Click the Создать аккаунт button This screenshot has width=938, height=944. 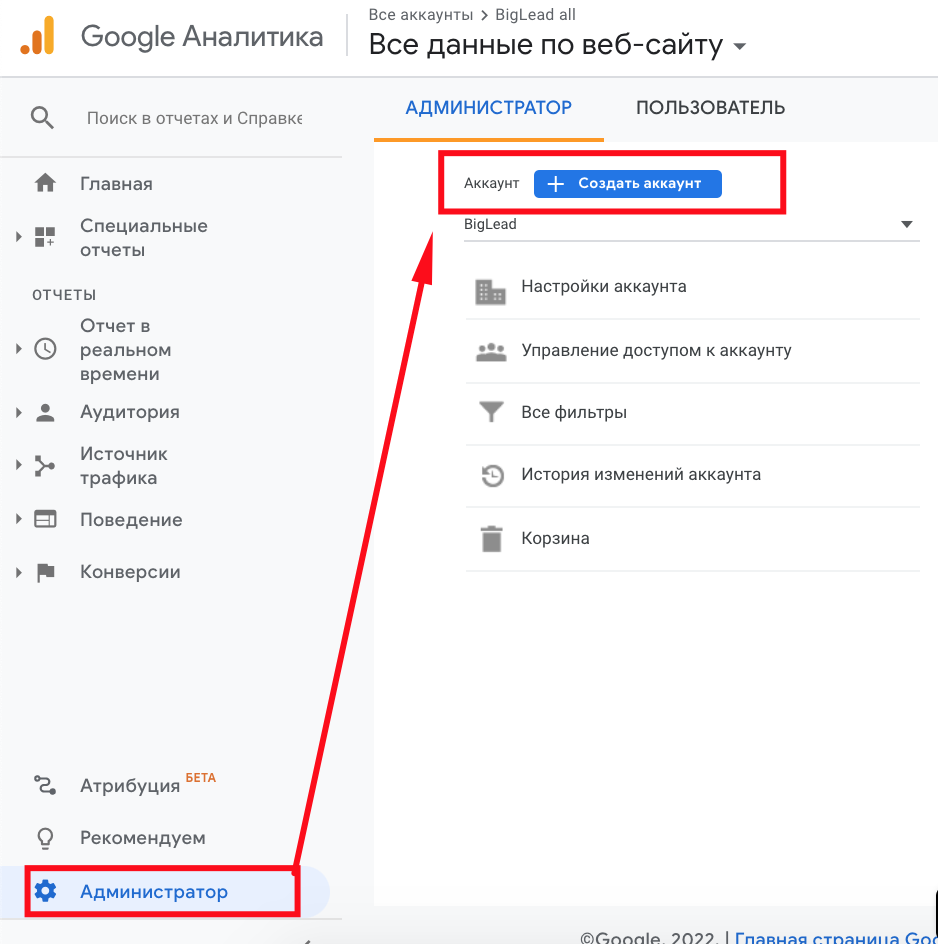click(627, 184)
